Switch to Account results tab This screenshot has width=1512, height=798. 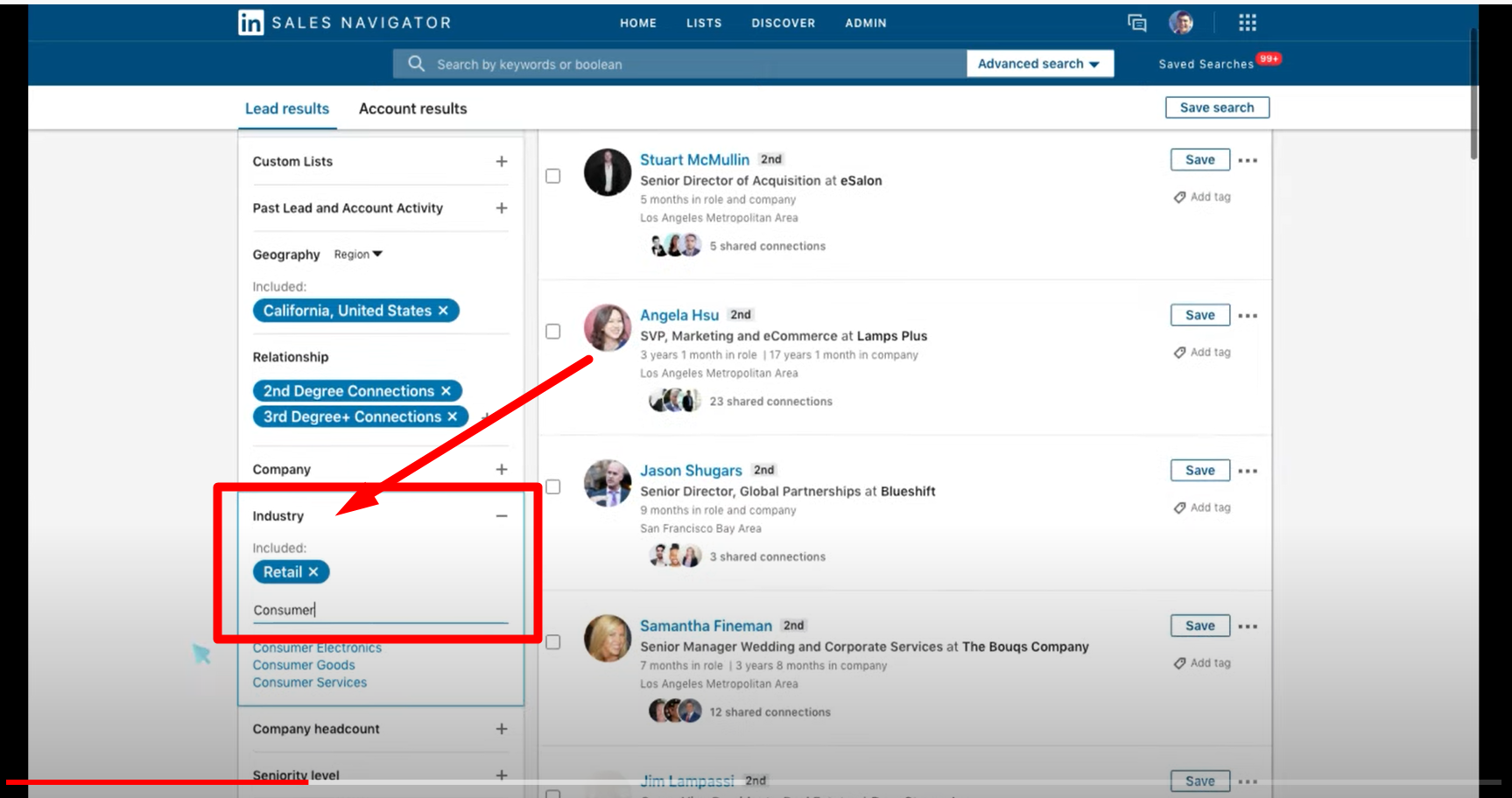(413, 108)
